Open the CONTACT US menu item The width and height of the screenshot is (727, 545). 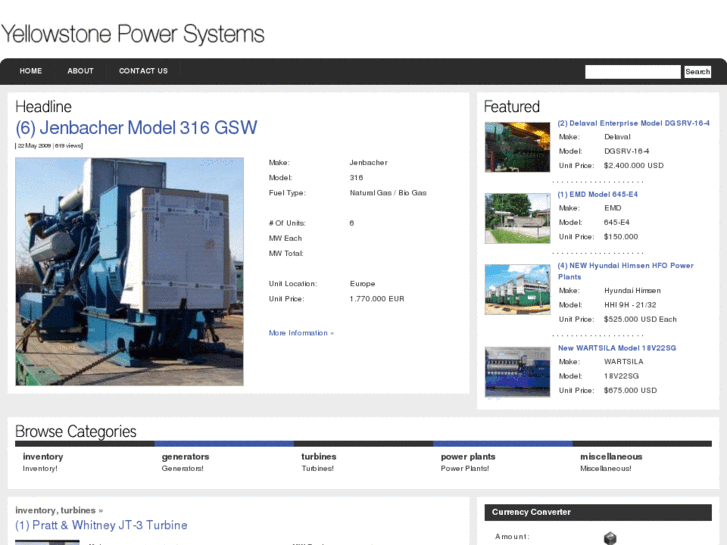click(x=143, y=71)
